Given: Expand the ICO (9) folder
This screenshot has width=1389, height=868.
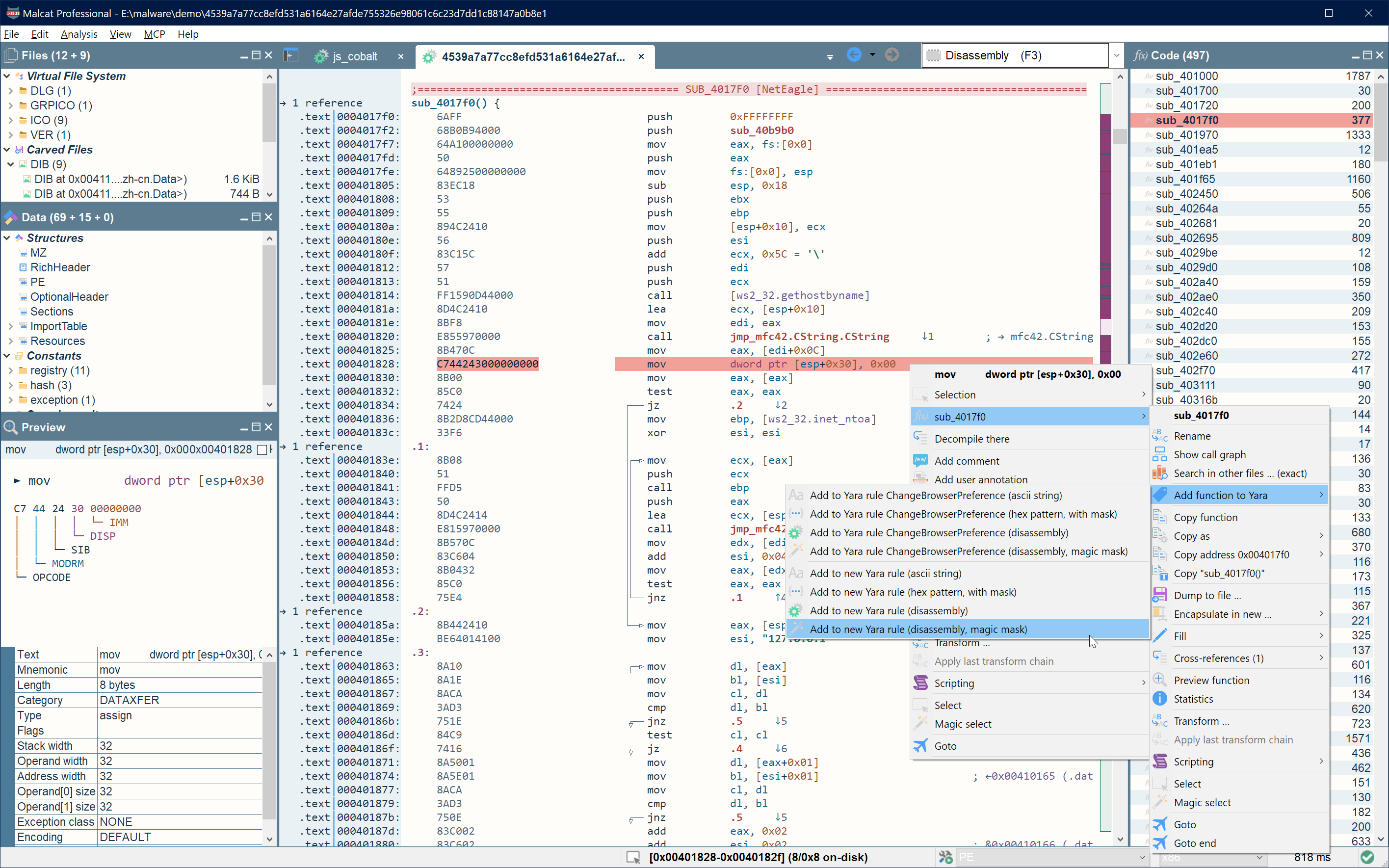Looking at the screenshot, I should (x=10, y=120).
